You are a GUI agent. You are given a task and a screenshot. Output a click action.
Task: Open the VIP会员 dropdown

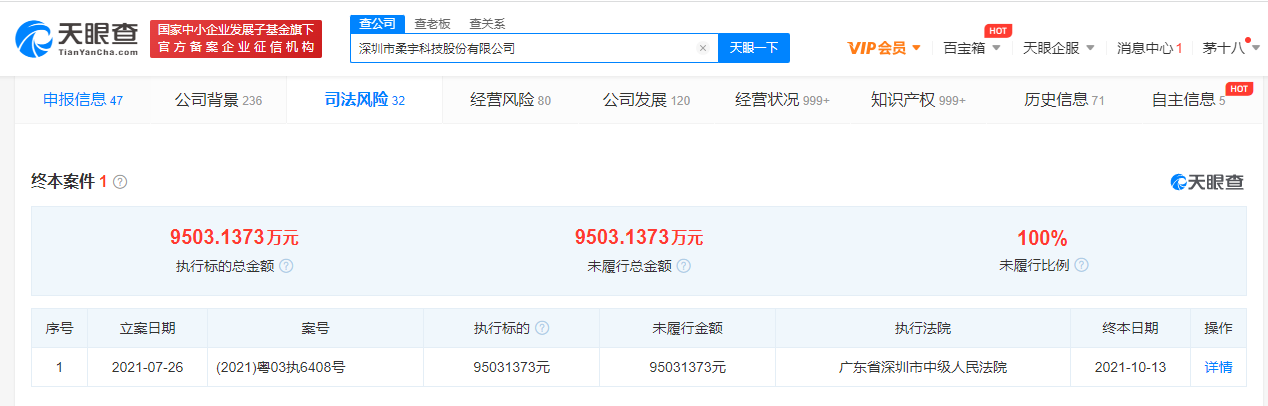click(884, 48)
